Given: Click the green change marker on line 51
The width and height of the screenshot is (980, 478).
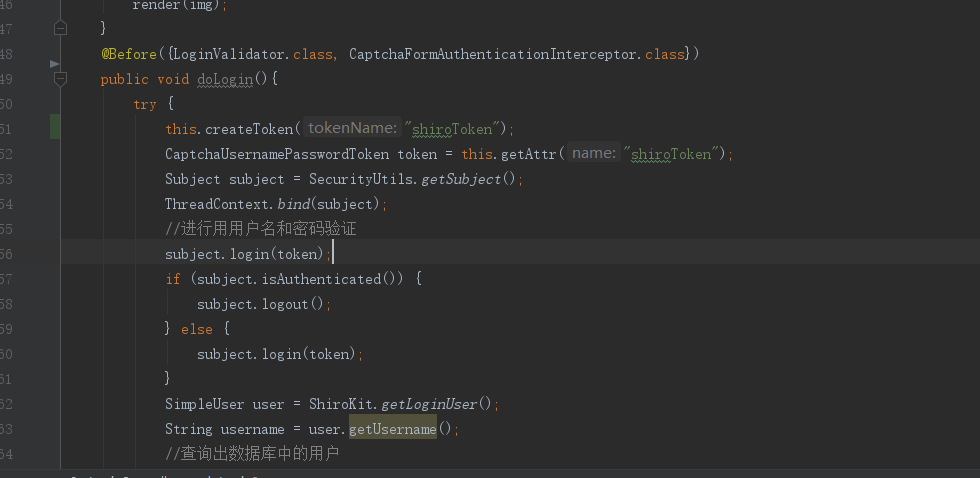Looking at the screenshot, I should click(55, 128).
